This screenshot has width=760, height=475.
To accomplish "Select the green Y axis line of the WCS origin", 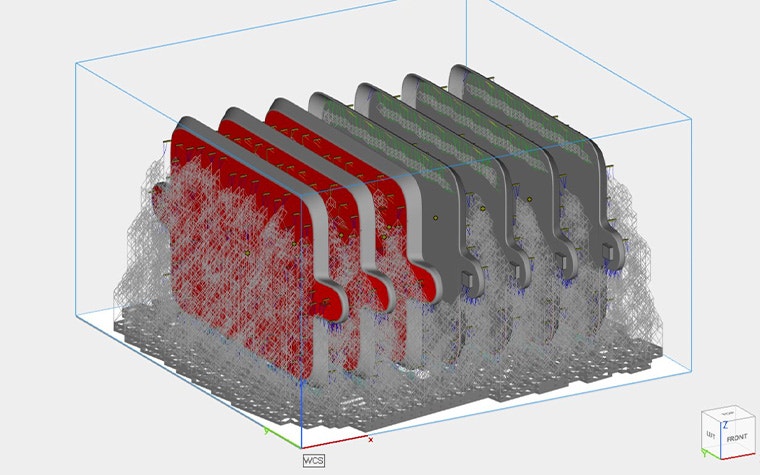I will [282, 439].
